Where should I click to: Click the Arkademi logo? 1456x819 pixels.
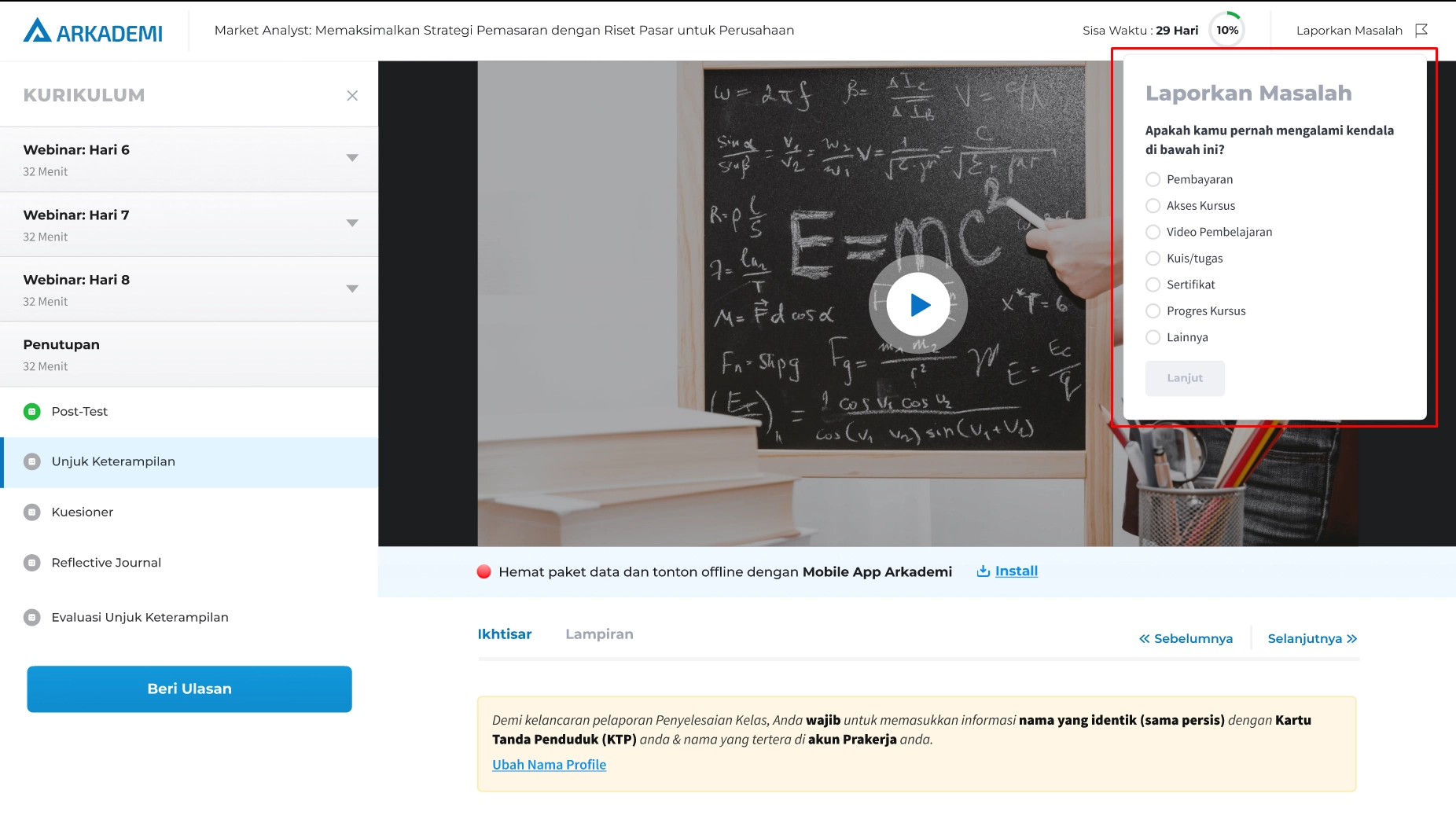coord(93,31)
